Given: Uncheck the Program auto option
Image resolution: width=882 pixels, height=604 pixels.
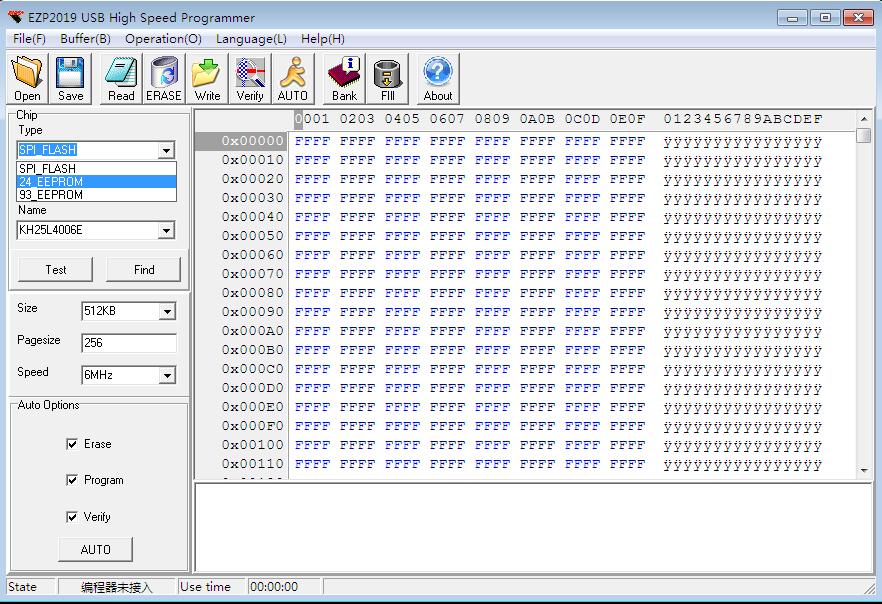Looking at the screenshot, I should click(x=73, y=480).
